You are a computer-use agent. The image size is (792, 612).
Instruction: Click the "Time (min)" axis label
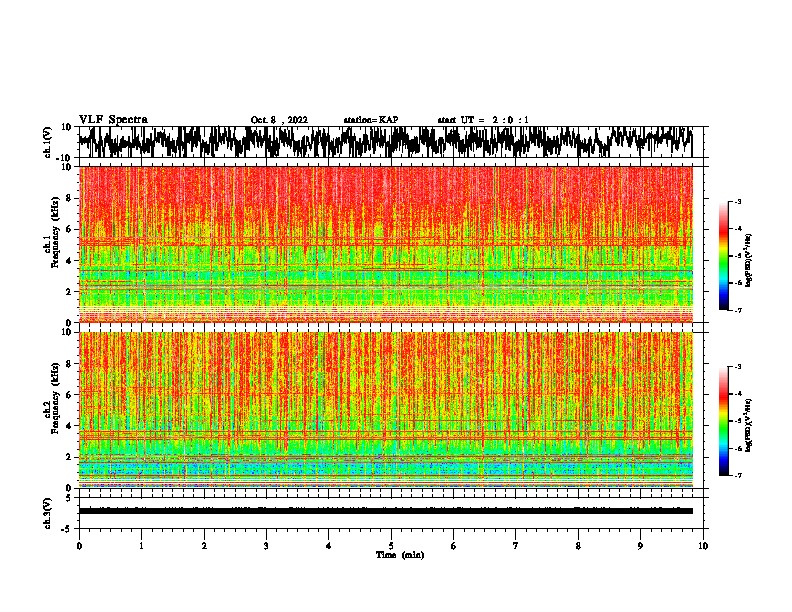pyautogui.click(x=400, y=555)
